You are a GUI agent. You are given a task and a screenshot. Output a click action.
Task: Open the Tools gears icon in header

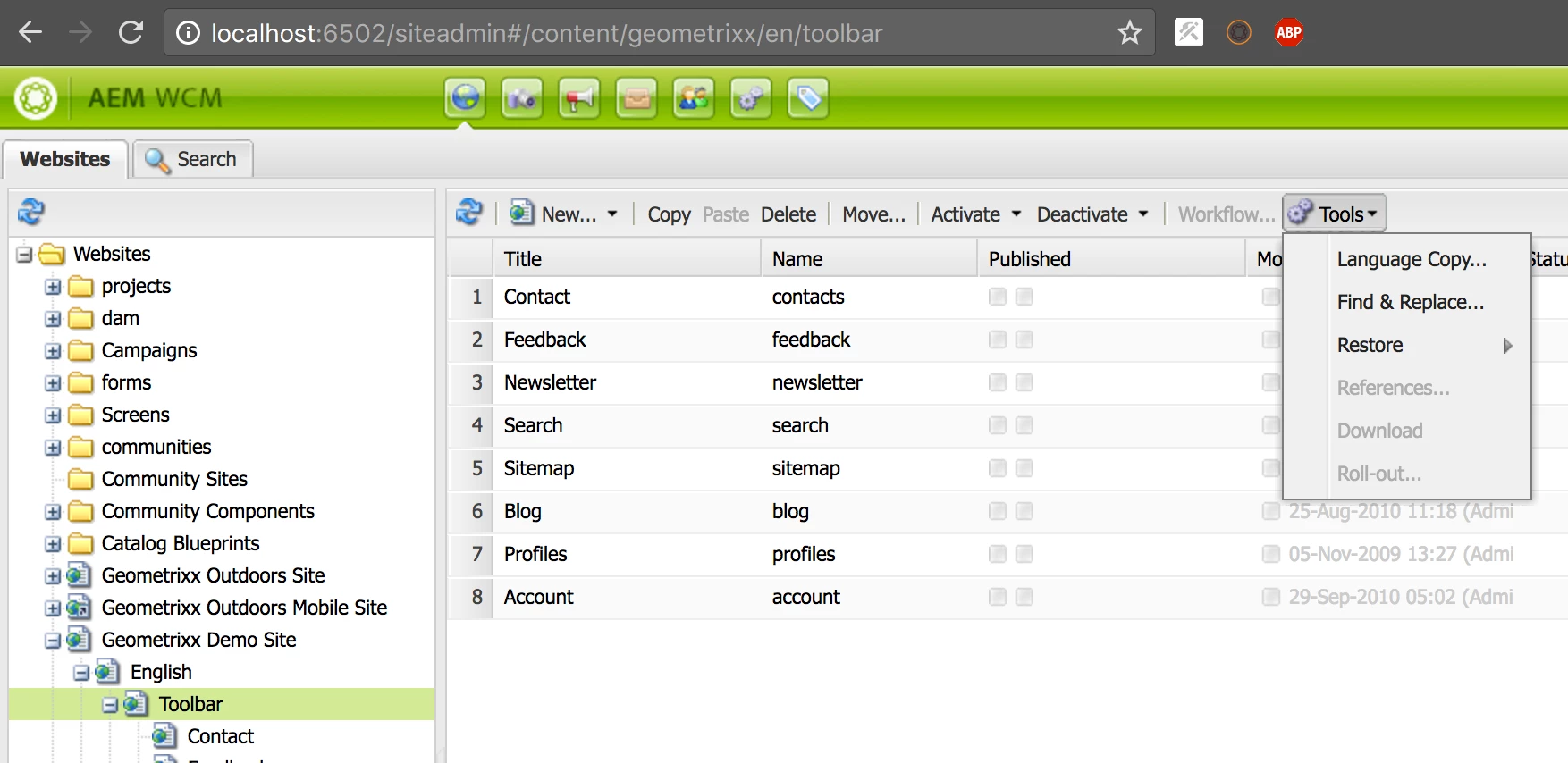tap(751, 98)
